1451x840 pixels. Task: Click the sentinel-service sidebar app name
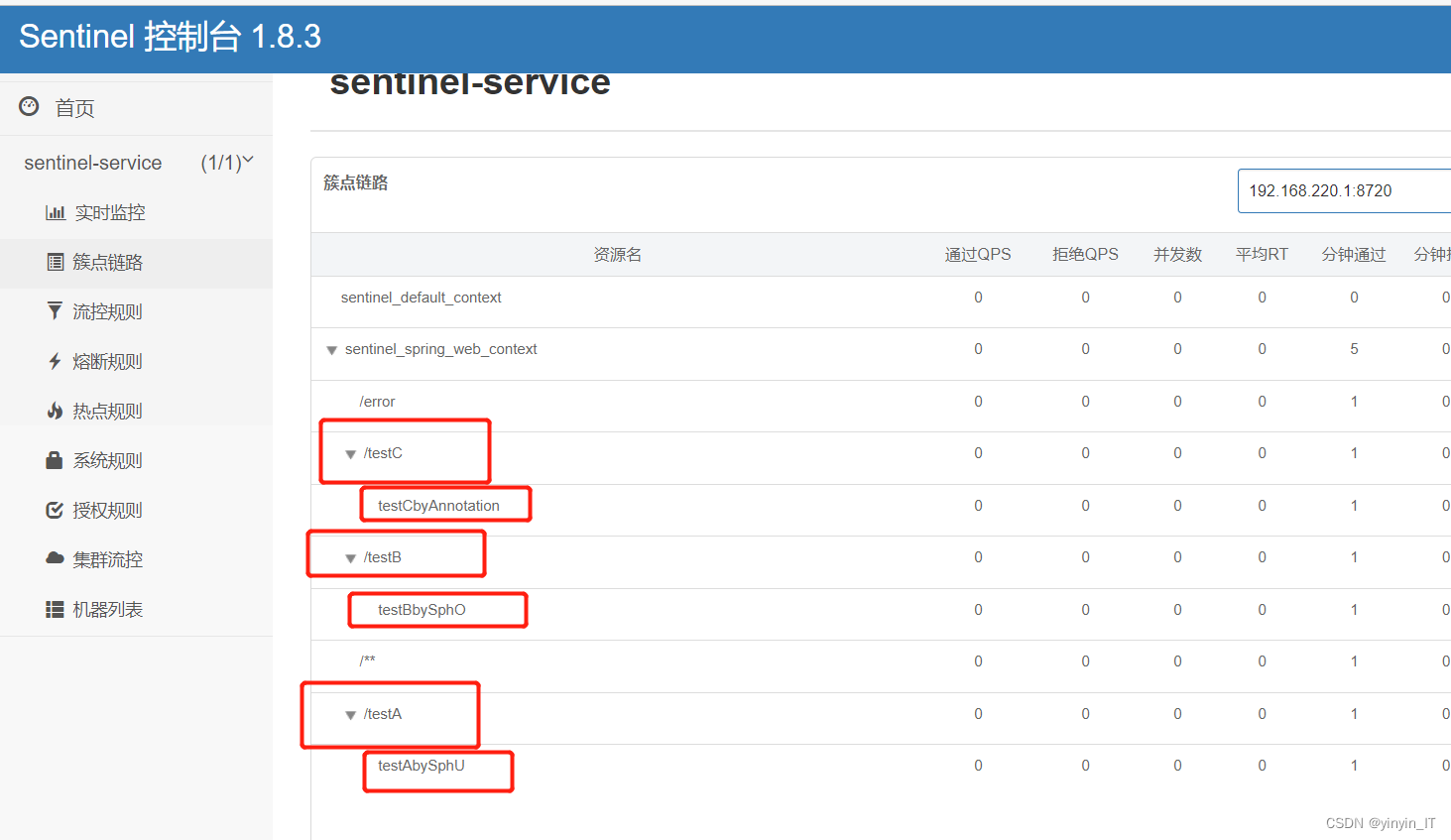click(93, 163)
